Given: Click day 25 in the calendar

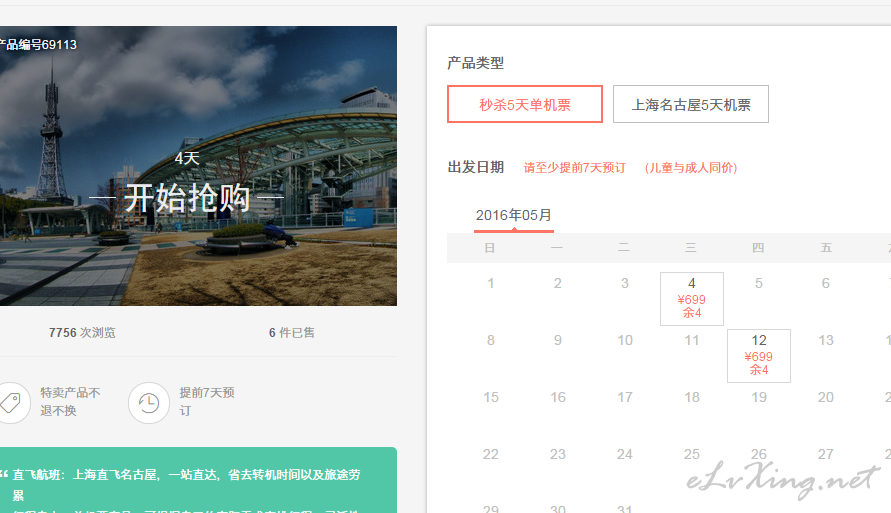Looking at the screenshot, I should [692, 454].
